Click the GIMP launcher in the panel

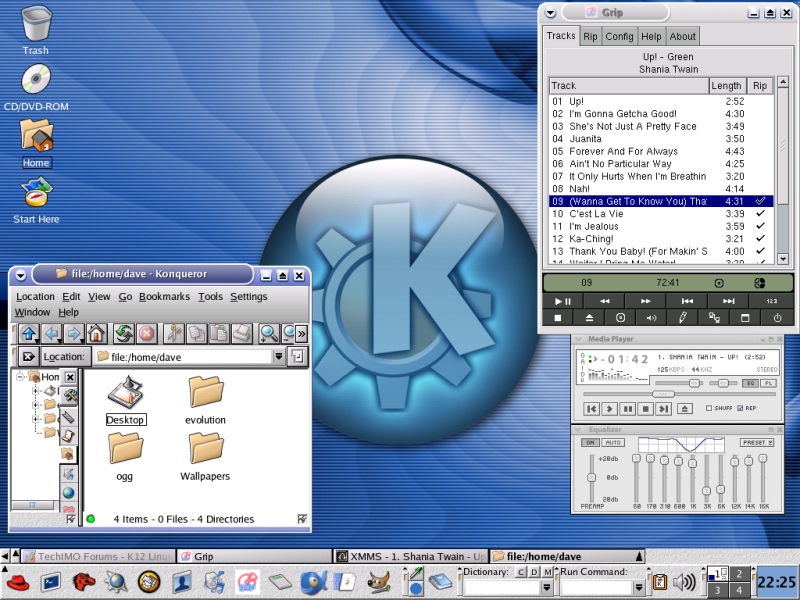[379, 582]
